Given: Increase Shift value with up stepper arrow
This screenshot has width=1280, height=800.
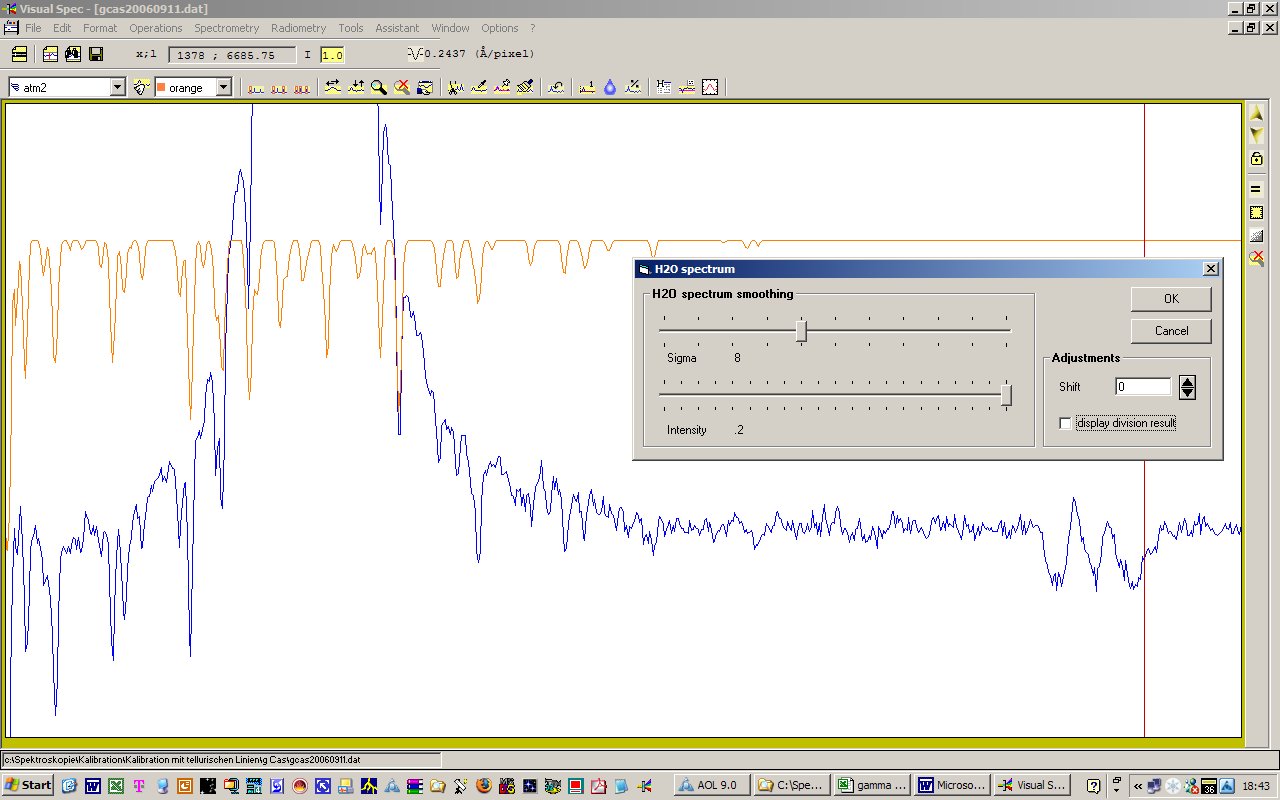Looking at the screenshot, I should point(1187,381).
